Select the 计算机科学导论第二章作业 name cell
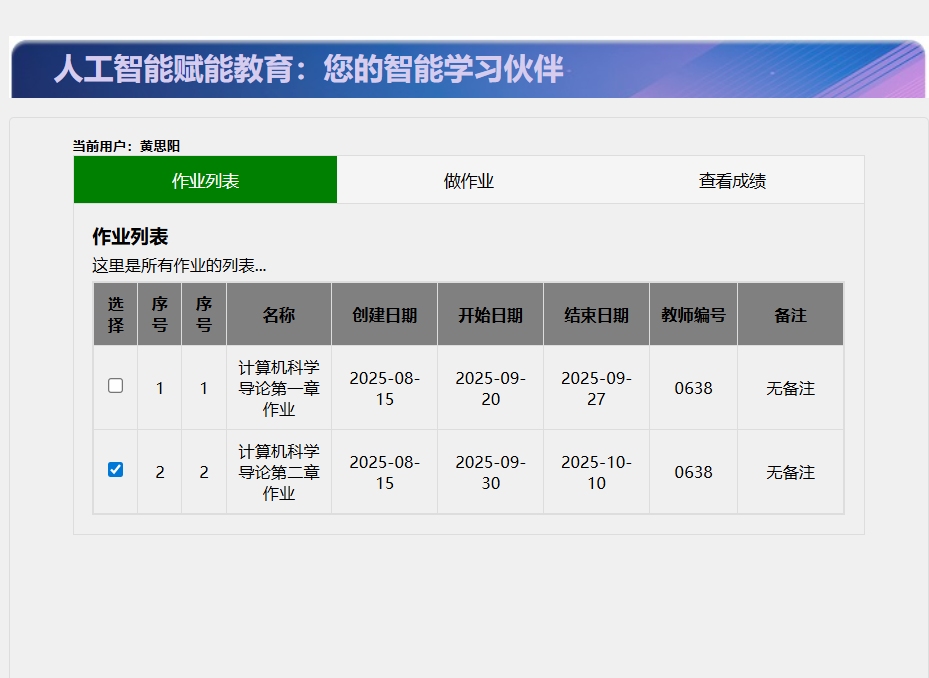The height and width of the screenshot is (678, 929). [x=279, y=472]
